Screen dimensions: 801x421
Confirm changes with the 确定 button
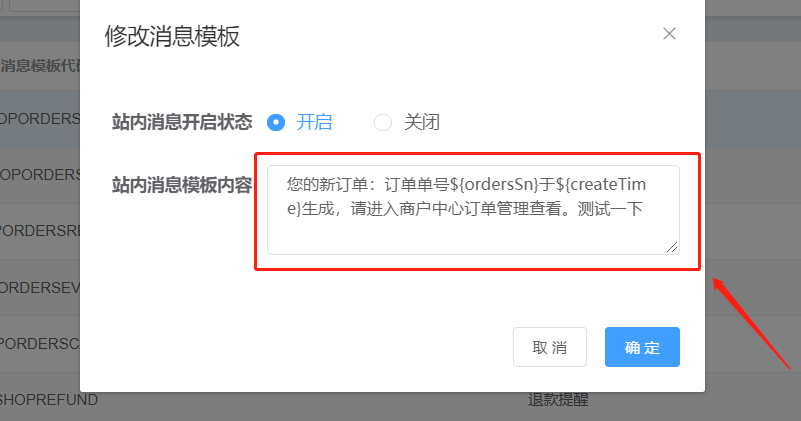tap(642, 347)
